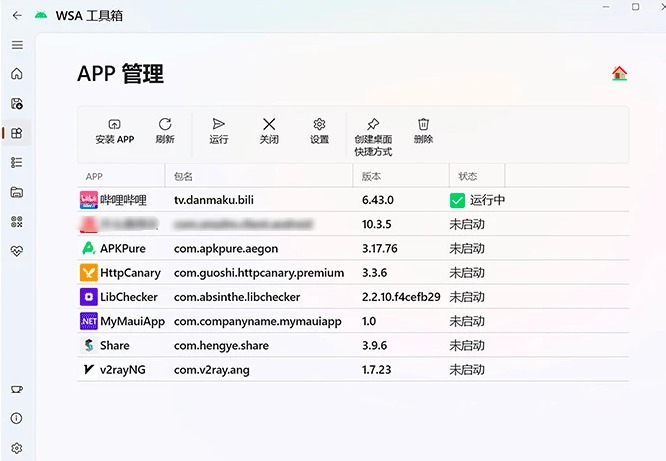Toggle the green 运行中 checkbox
This screenshot has height=461, width=666.
tap(457, 200)
